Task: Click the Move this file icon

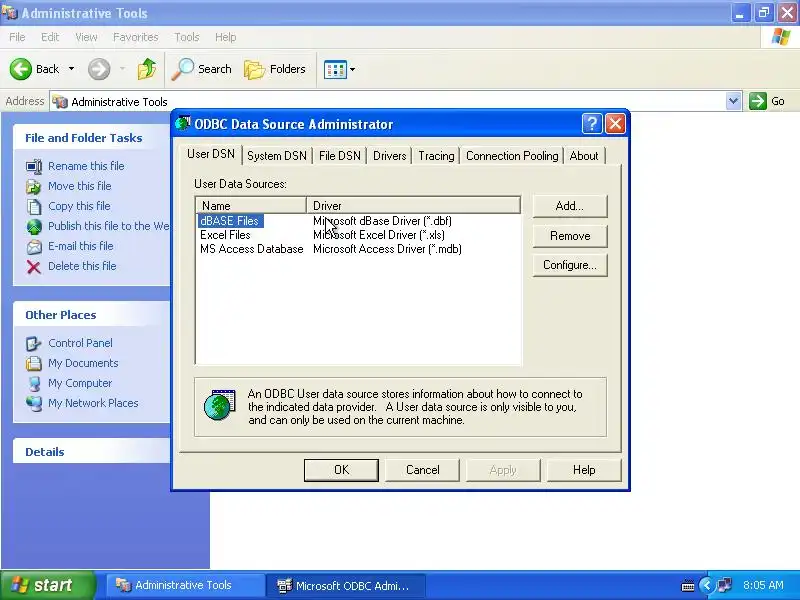Action: tap(34, 187)
